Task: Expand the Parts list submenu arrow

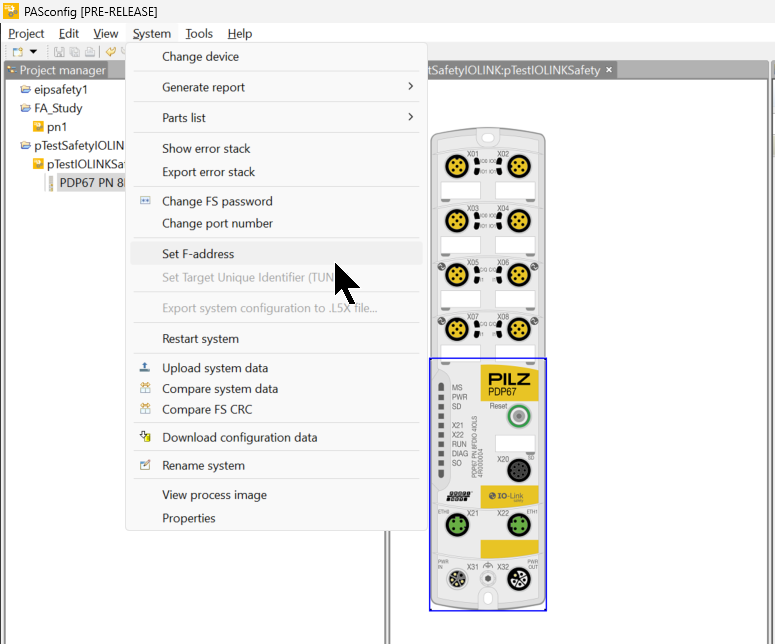Action: coord(410,117)
